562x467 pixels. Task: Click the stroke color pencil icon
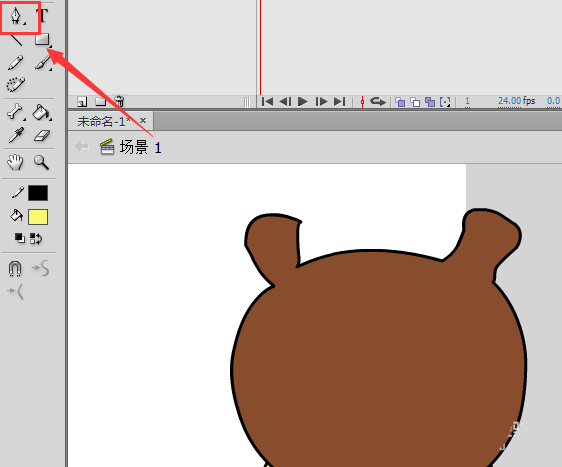pos(18,192)
